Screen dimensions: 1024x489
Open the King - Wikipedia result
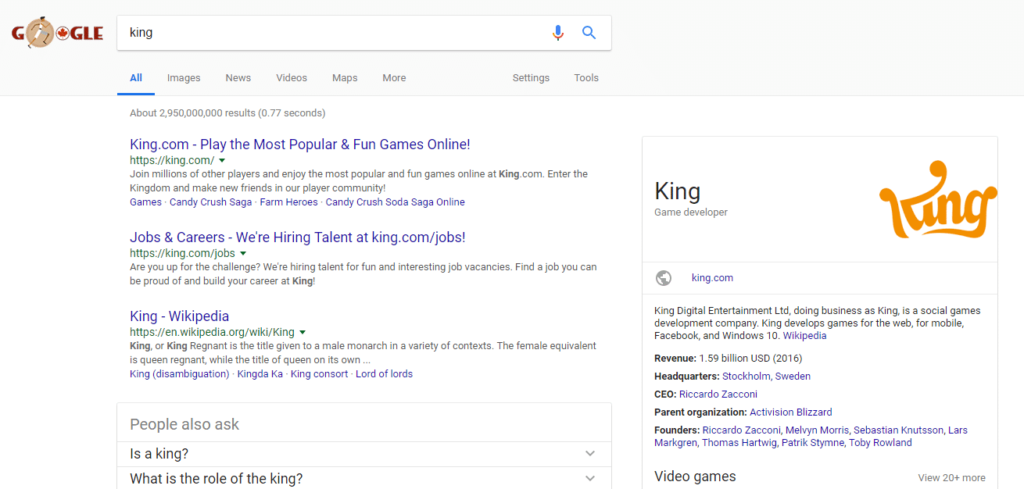(180, 316)
